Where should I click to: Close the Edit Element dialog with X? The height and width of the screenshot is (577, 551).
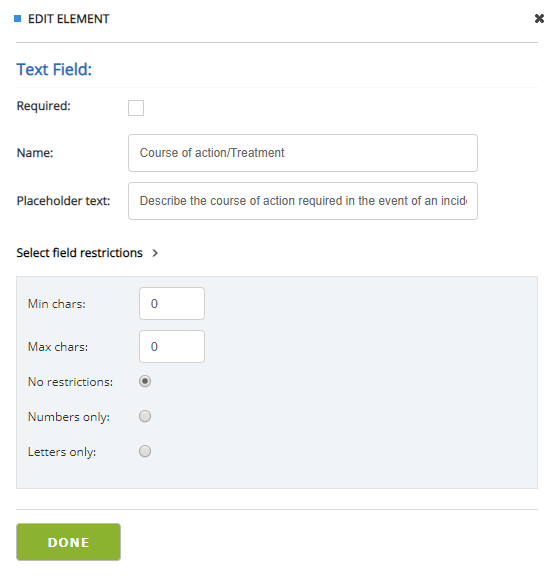[x=539, y=18]
